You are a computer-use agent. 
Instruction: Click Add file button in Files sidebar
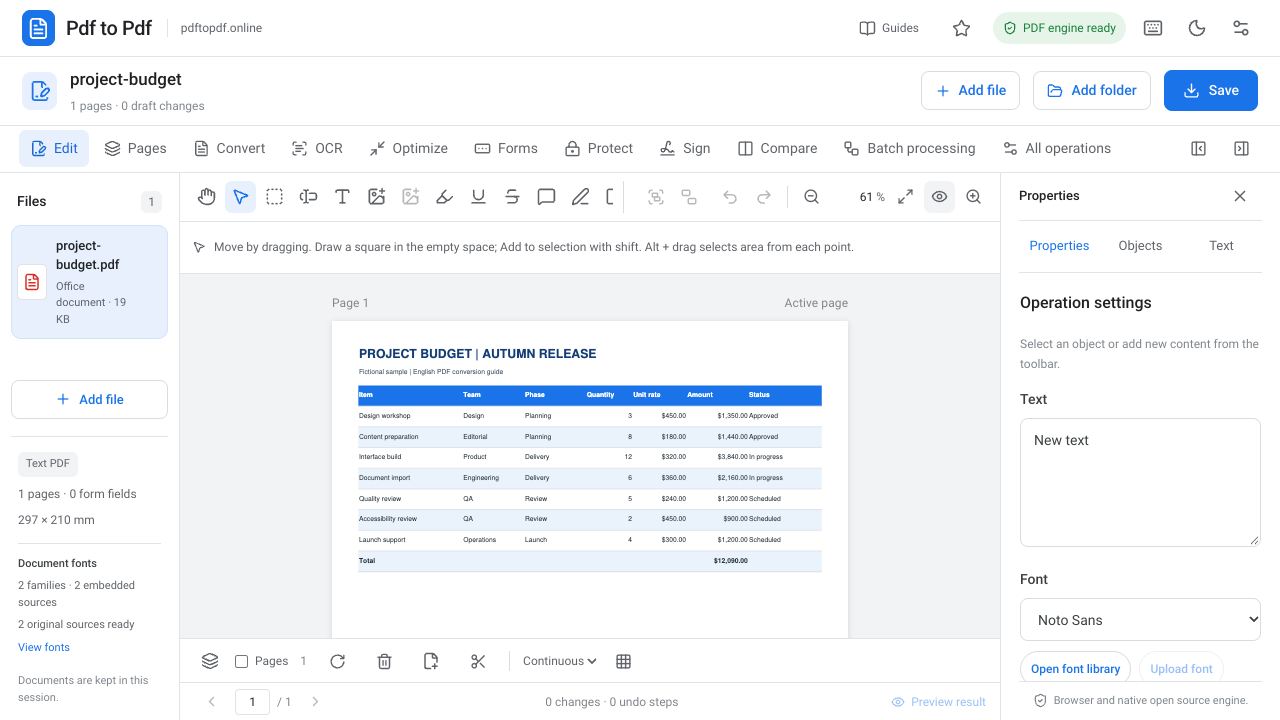pos(89,399)
